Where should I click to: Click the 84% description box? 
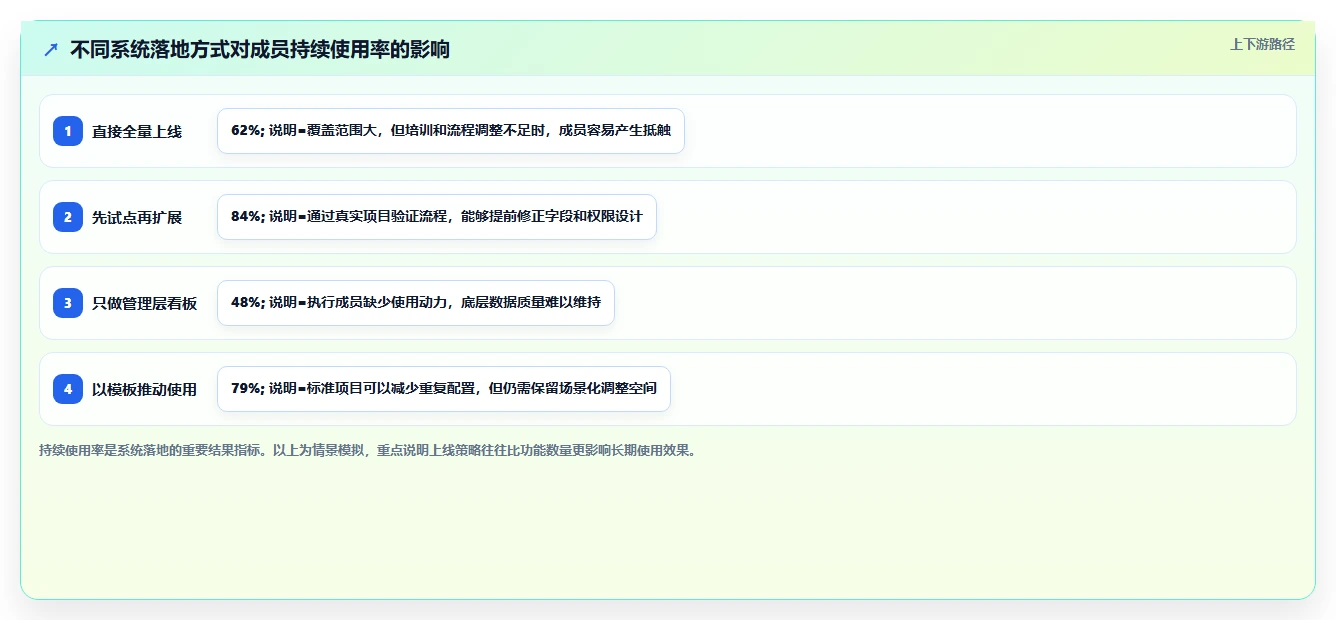(x=437, y=217)
